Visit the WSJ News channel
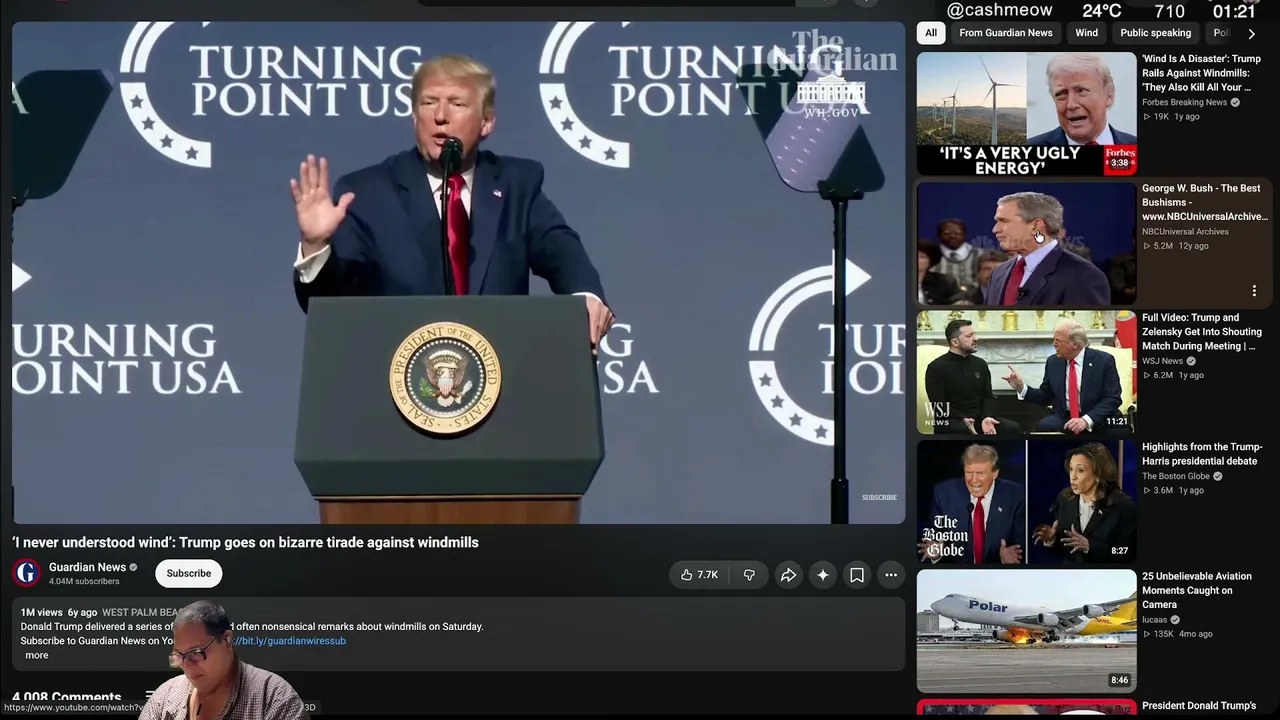 click(x=1162, y=361)
